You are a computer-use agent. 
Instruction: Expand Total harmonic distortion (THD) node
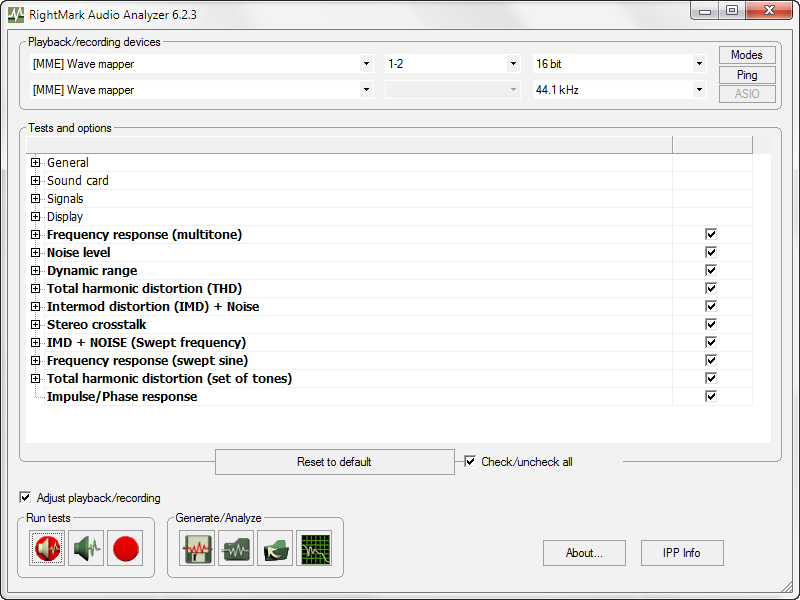point(35,288)
